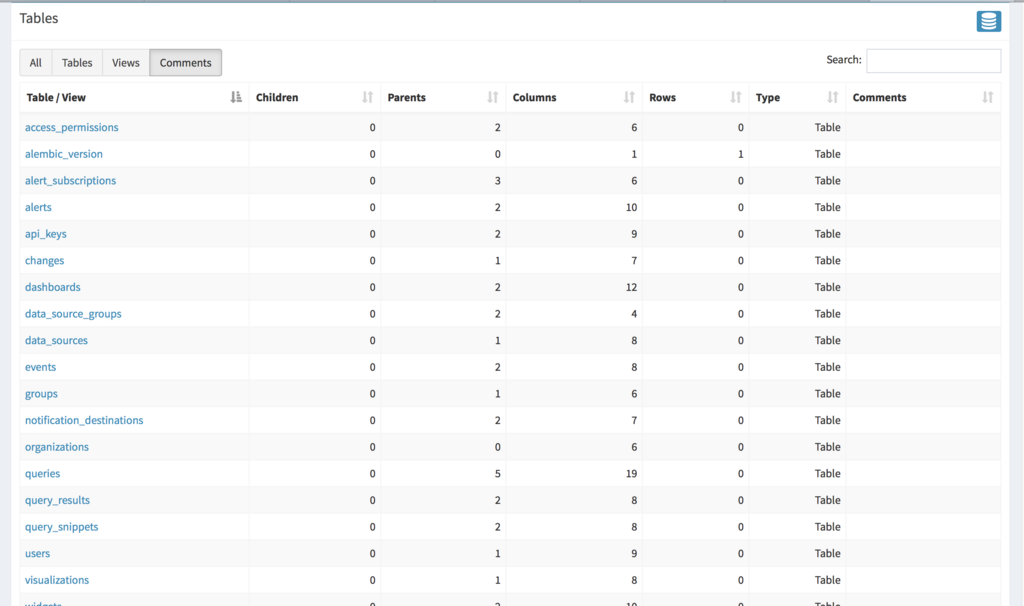Click Columns value 4 in data_source_groups row

click(x=634, y=314)
